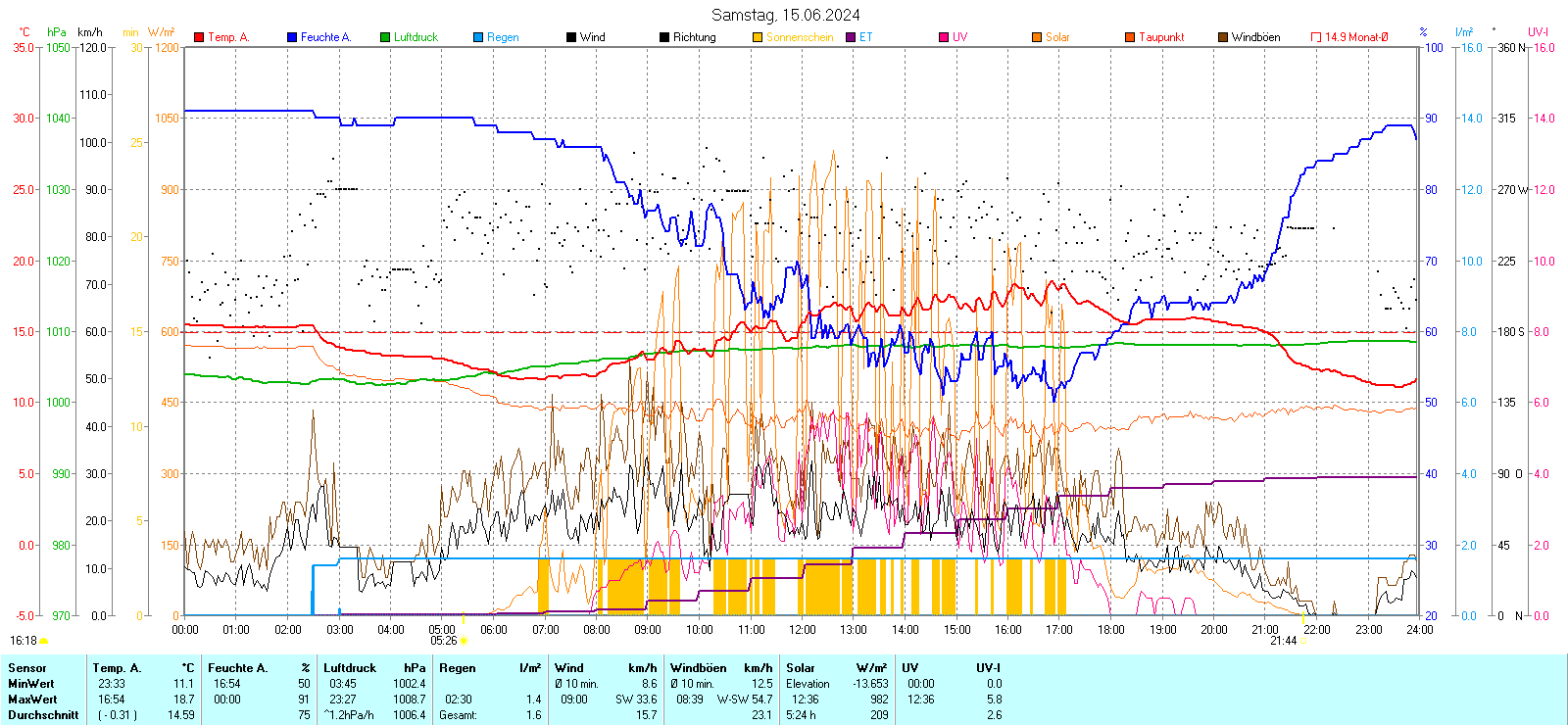The width and height of the screenshot is (1568, 725).
Task: Click the Durchschnitt row label
Action: (43, 715)
